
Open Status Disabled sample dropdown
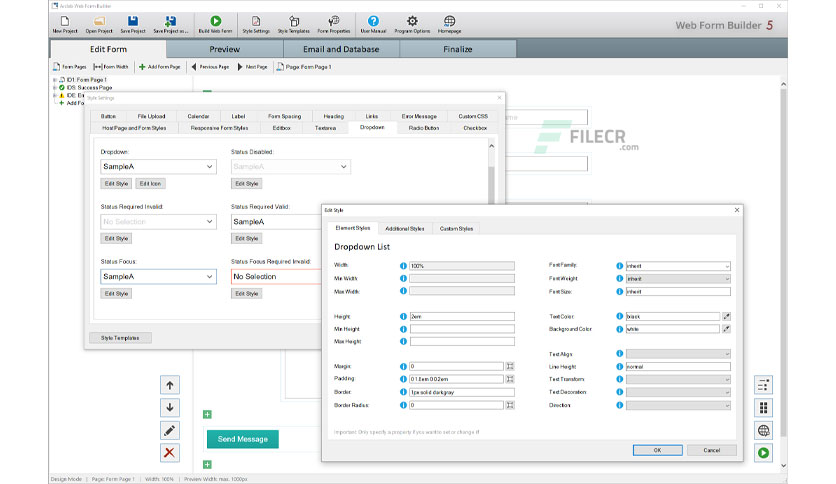pos(291,166)
